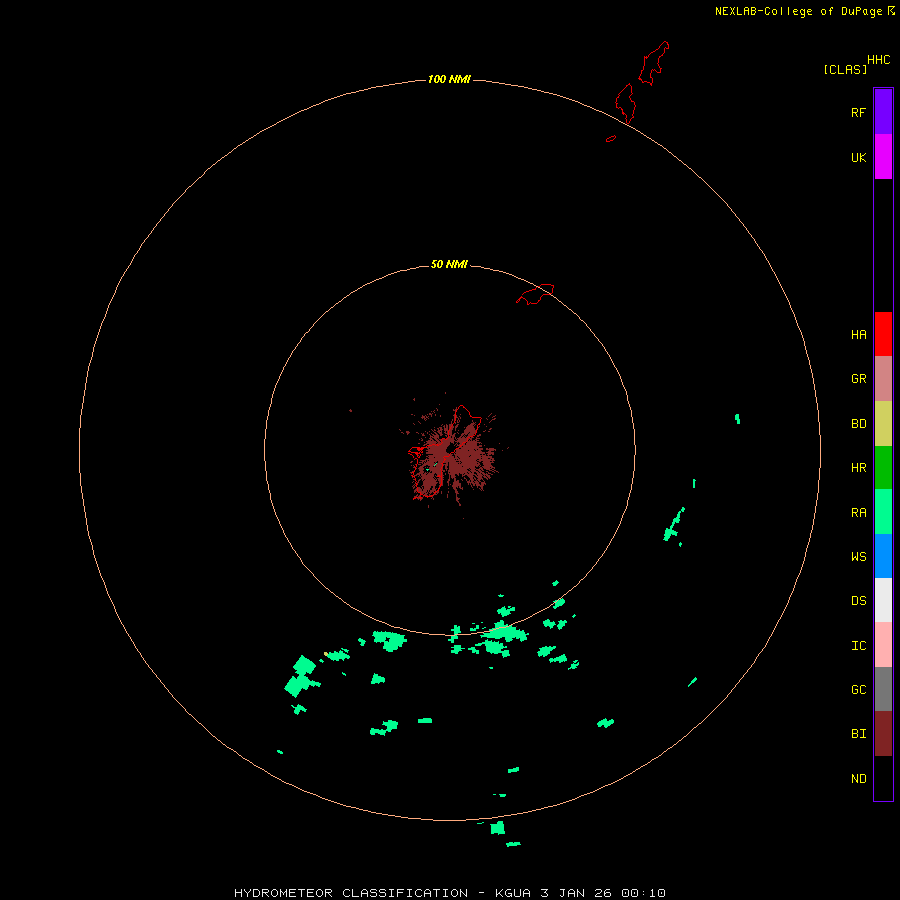Click the 'GR' legend label
900x900 pixels.
[859, 379]
